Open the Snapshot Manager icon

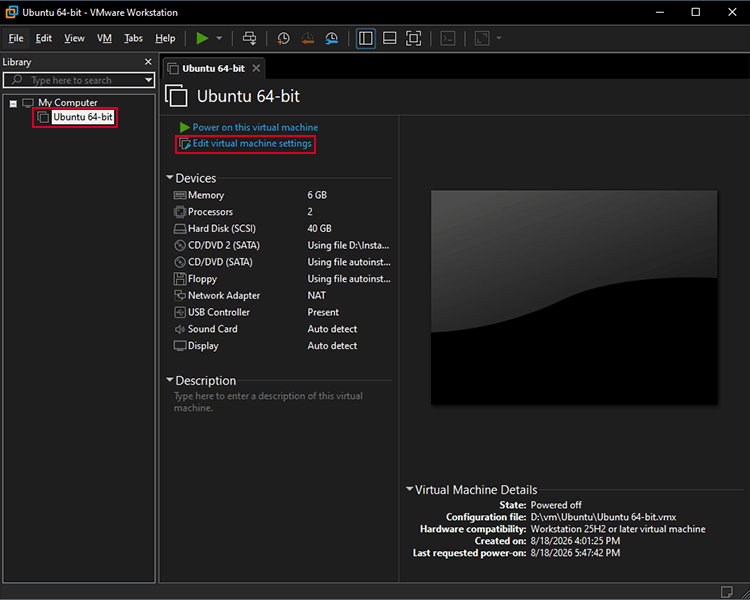click(331, 38)
